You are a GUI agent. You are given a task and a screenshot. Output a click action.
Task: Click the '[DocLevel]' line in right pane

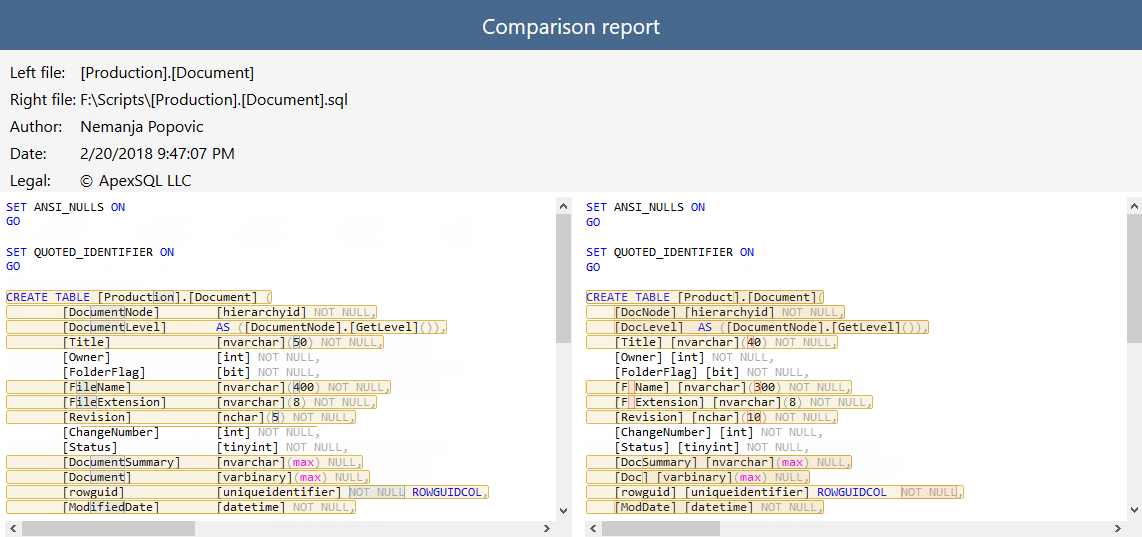(757, 327)
